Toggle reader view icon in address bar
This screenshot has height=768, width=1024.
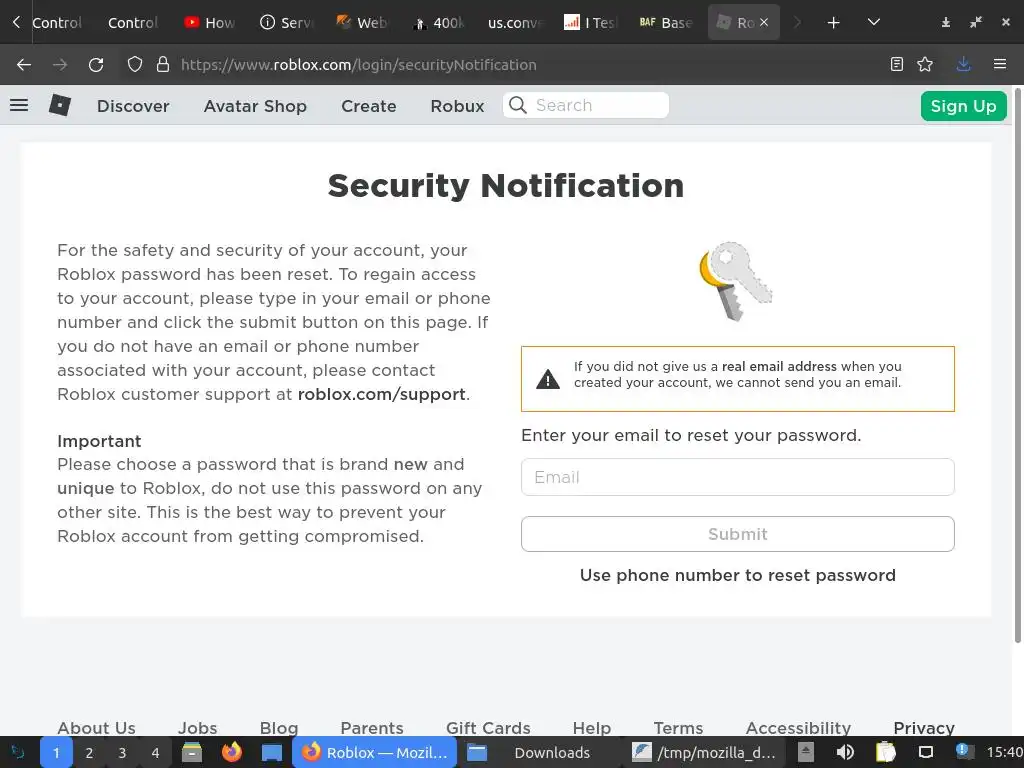(x=897, y=64)
